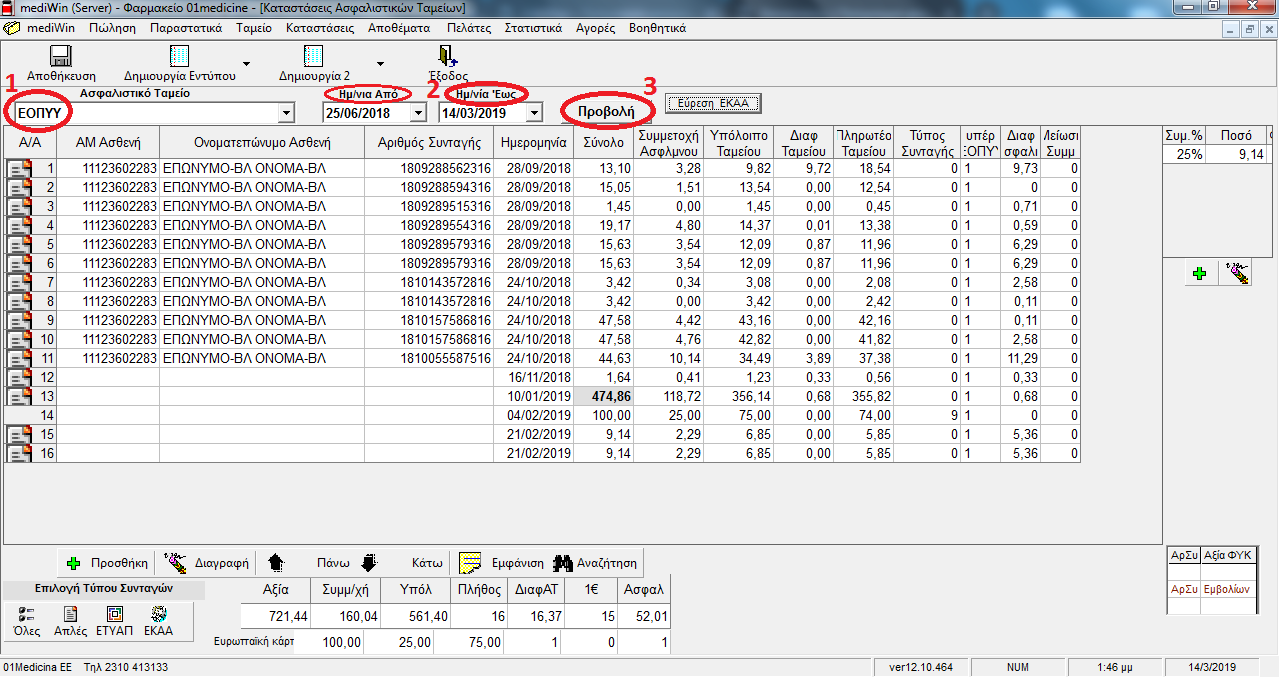The height and width of the screenshot is (677, 1279).
Task: Click the mediWin menu item
Action: point(50,28)
